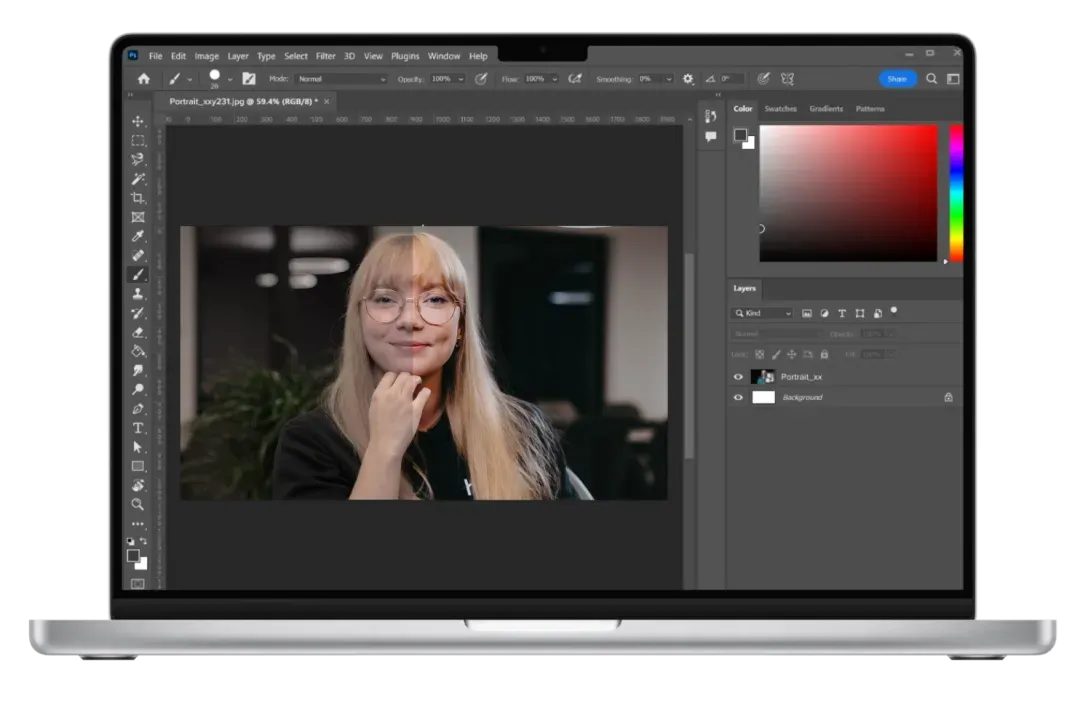The image size is (1080, 715).
Task: Open the smoothing options gear icon
Action: 687,79
